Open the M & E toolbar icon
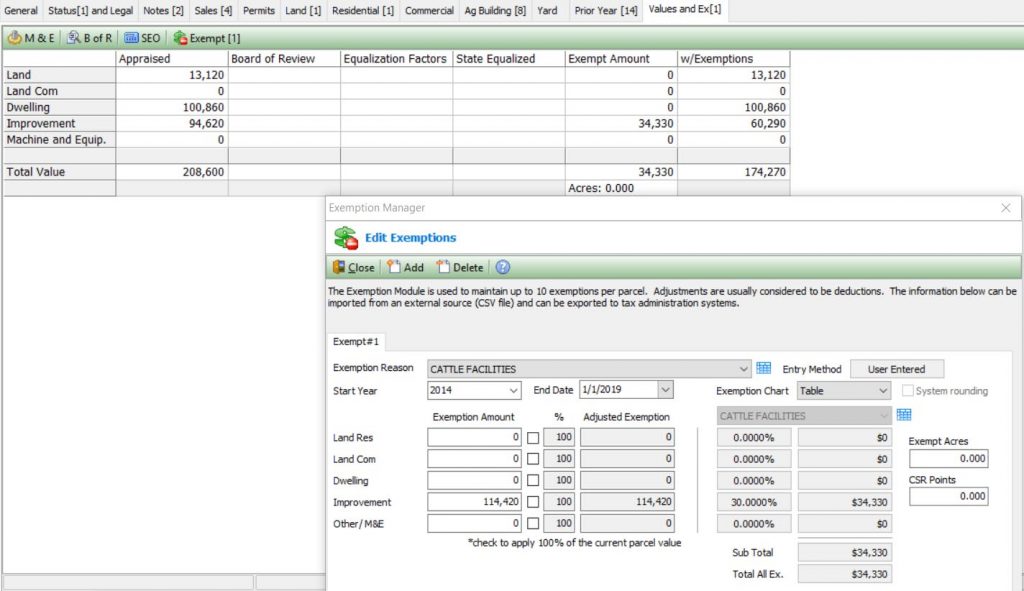1024x591 pixels. click(32, 38)
